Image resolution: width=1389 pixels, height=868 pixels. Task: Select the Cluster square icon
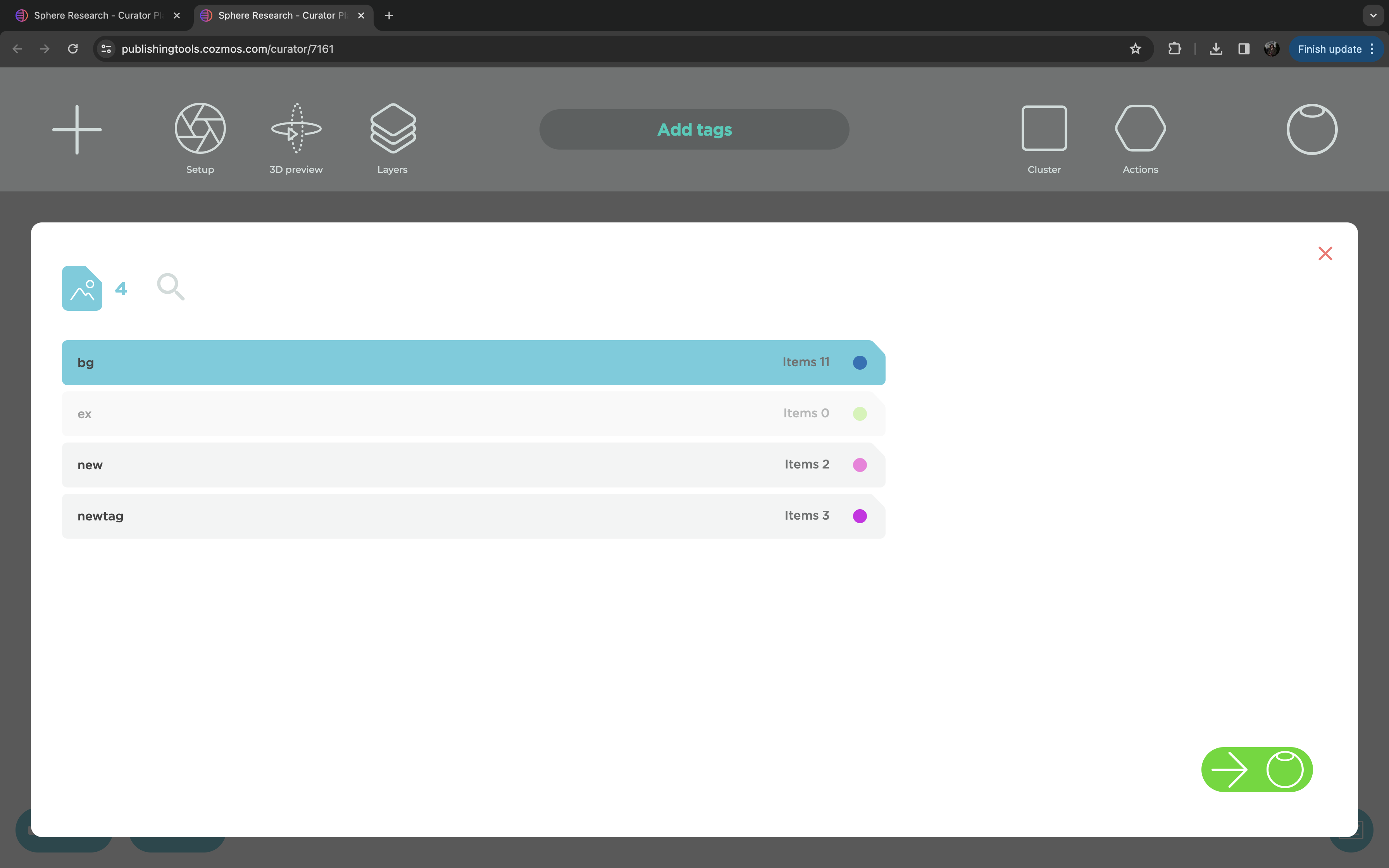[1044, 129]
